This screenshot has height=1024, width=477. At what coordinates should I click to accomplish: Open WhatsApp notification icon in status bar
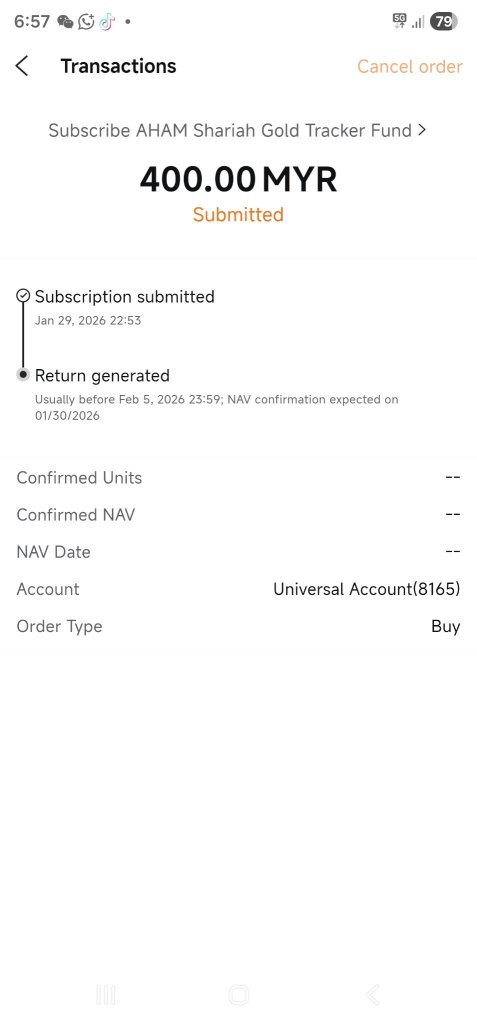[86, 22]
